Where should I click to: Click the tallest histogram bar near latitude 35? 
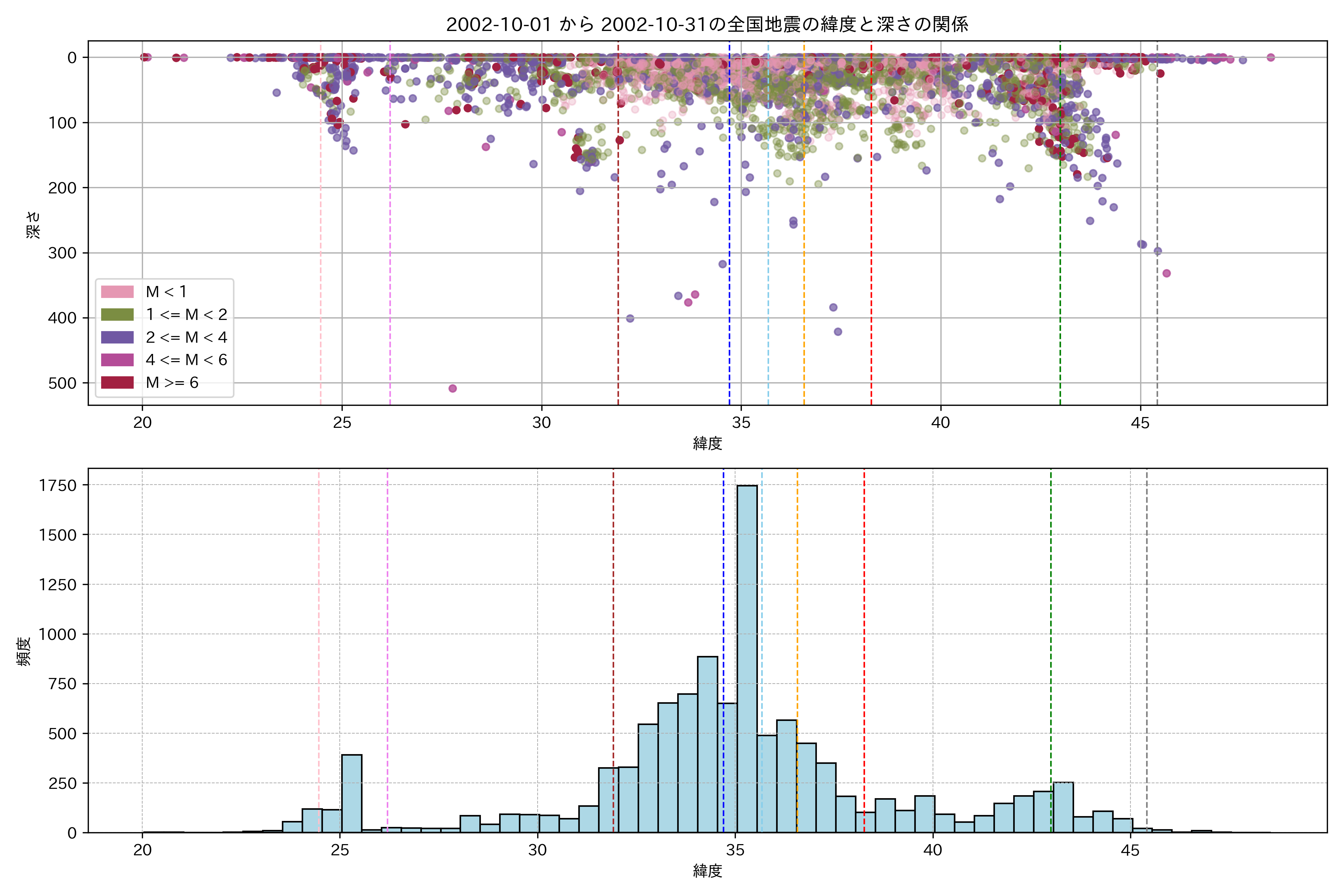(x=747, y=657)
